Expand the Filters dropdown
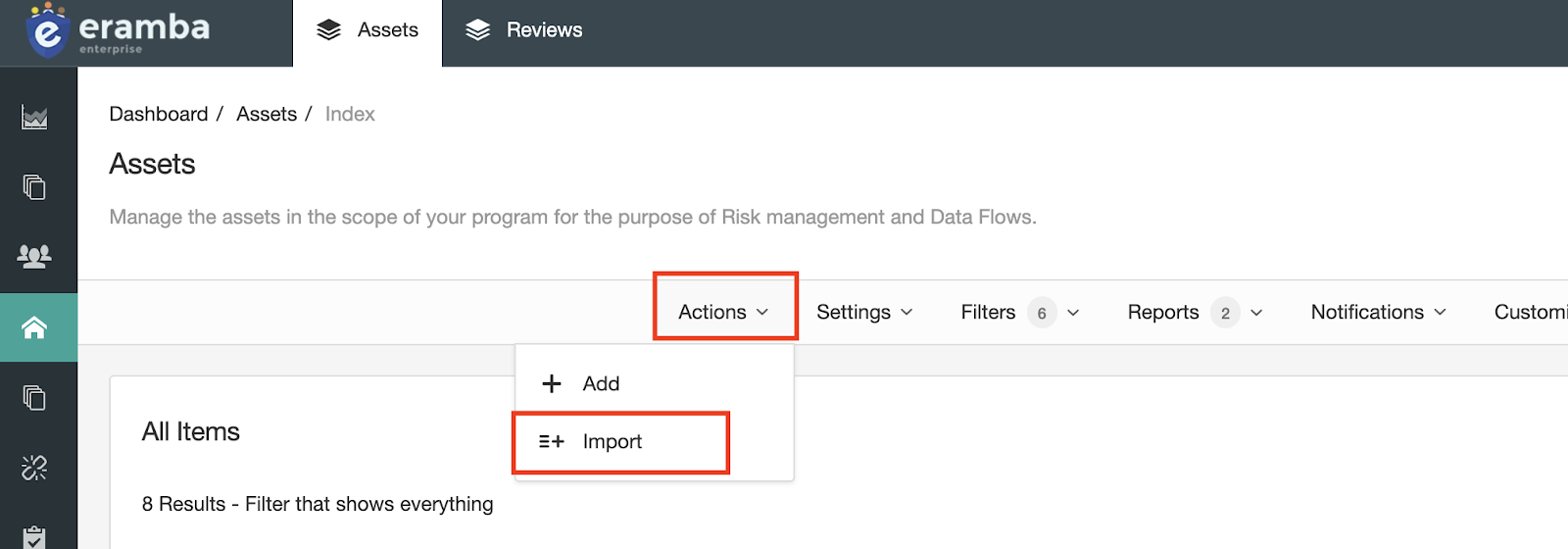1568x549 pixels. [x=1019, y=312]
